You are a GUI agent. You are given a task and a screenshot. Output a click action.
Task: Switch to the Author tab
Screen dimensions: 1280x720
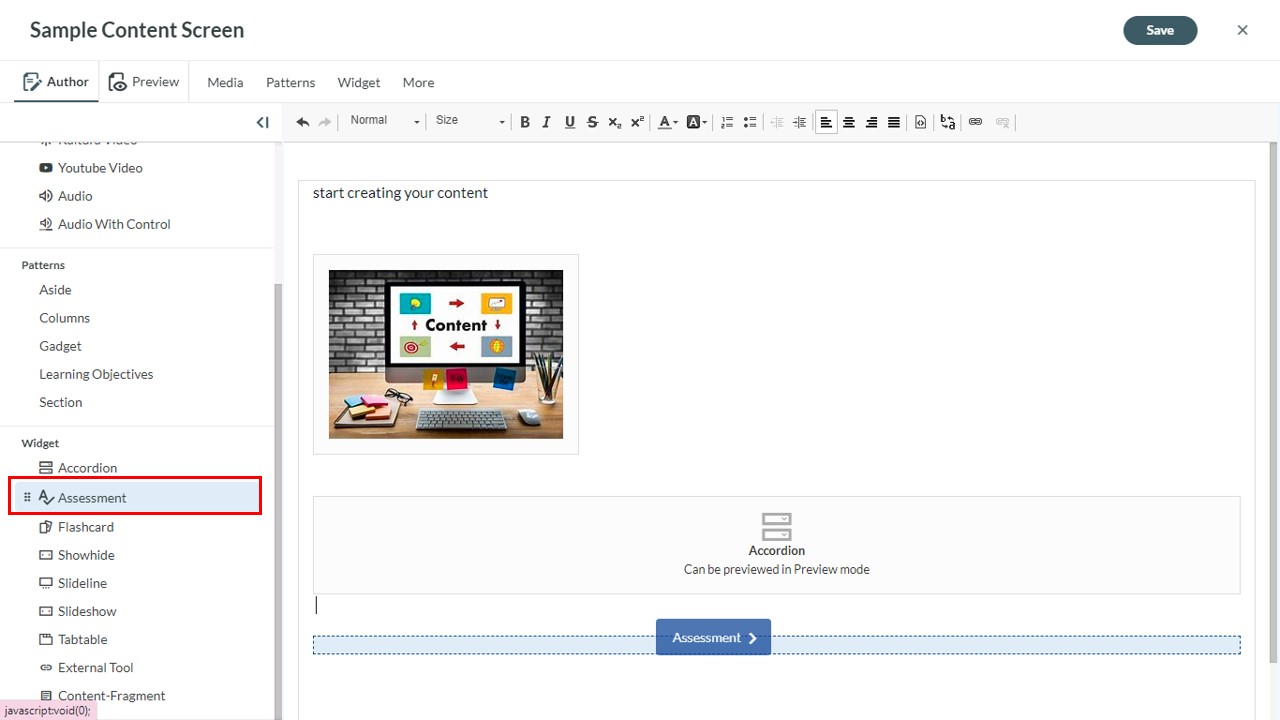click(x=56, y=82)
